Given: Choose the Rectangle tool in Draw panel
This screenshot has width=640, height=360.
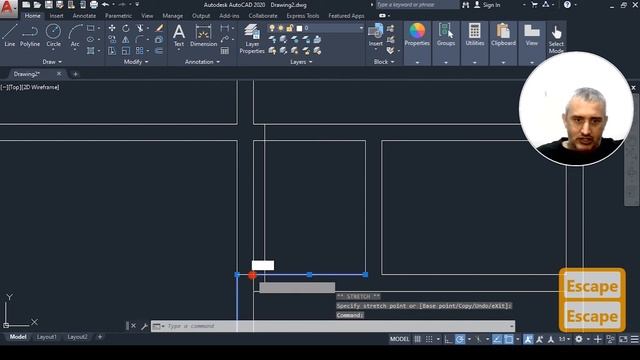Looking at the screenshot, I should [x=91, y=28].
